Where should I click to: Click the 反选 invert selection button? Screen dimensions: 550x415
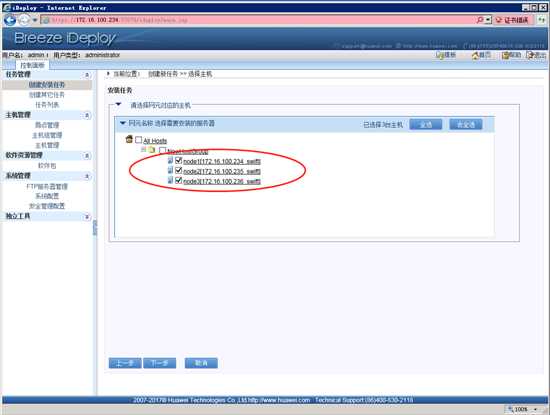[466, 125]
